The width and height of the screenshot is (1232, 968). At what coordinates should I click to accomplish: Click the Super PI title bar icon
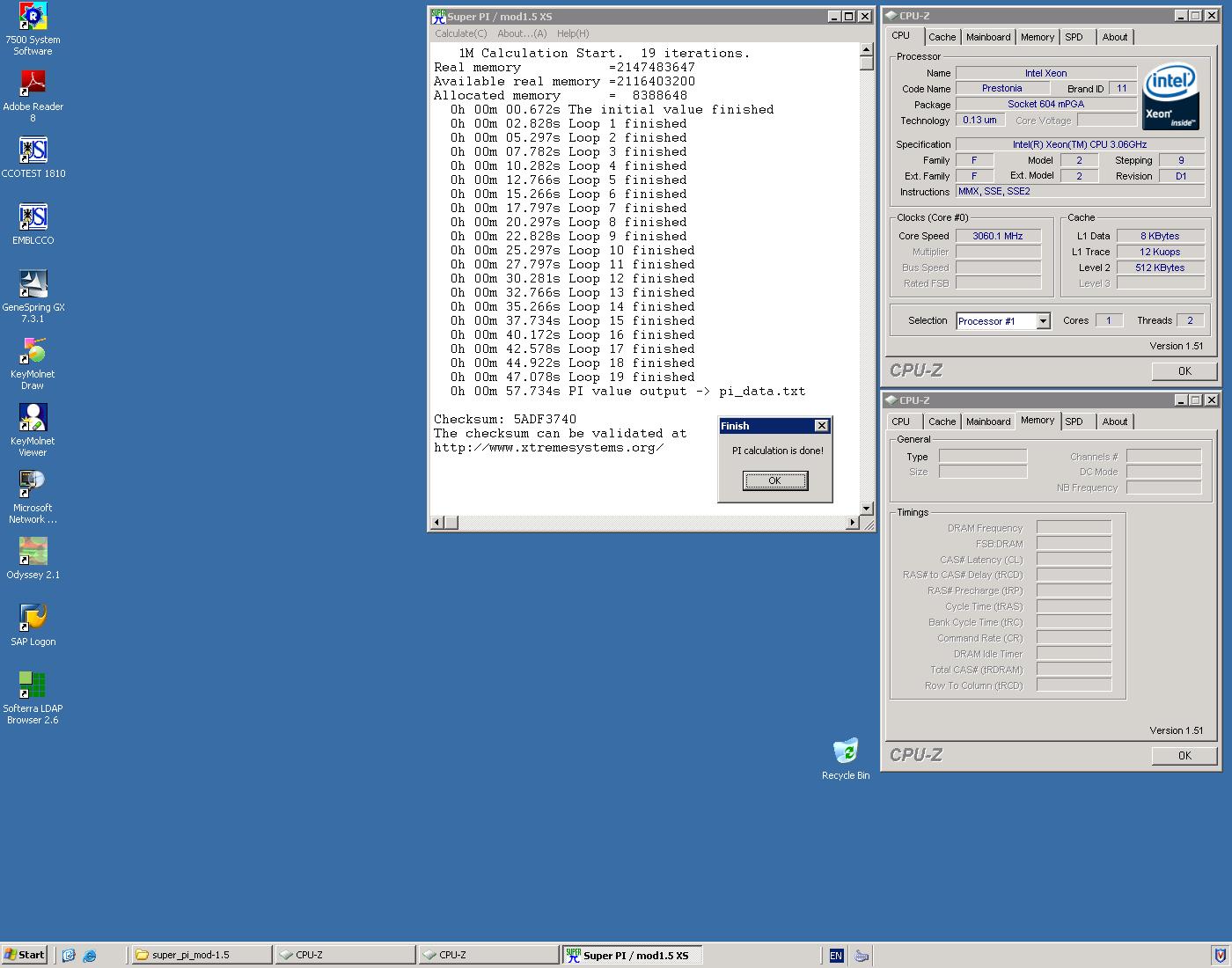[437, 17]
